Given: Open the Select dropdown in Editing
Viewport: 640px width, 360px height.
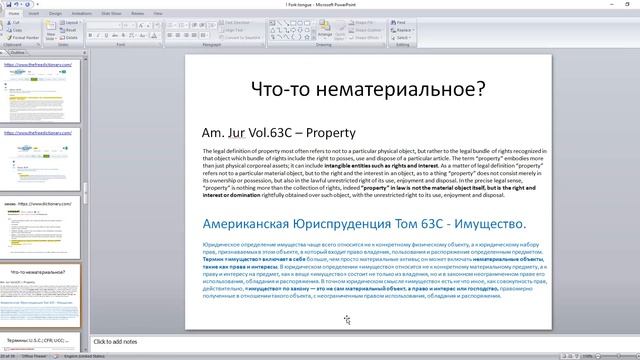Looking at the screenshot, I should [400, 38].
